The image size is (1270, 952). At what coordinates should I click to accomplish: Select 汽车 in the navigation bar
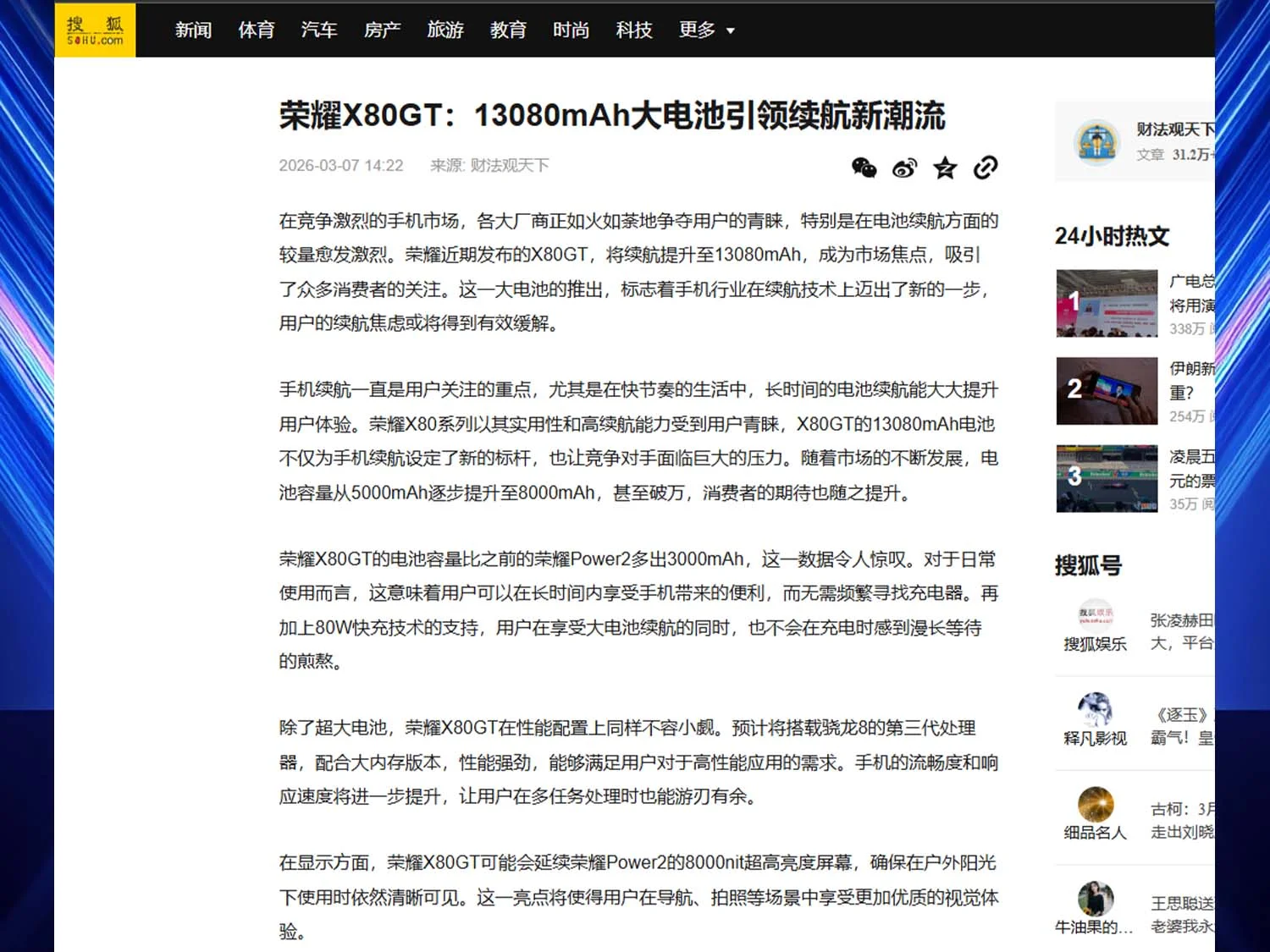click(319, 30)
